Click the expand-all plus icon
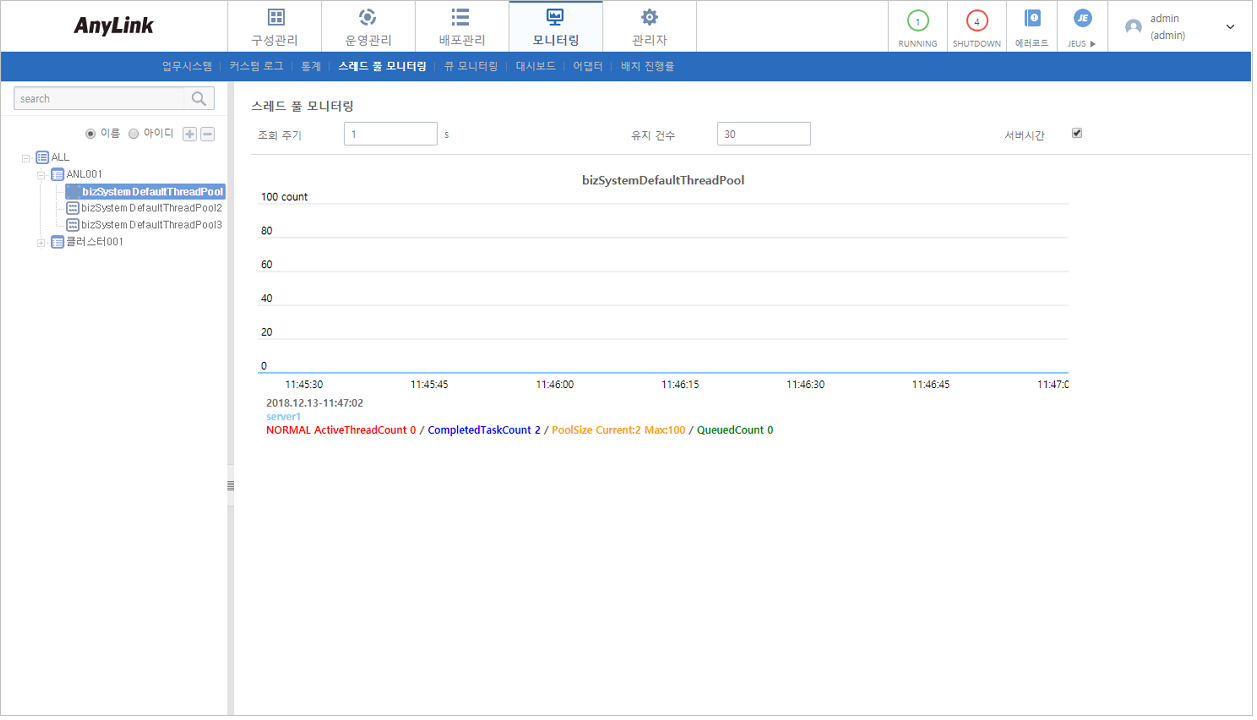Viewport: 1257px width, 720px height. [x=190, y=134]
